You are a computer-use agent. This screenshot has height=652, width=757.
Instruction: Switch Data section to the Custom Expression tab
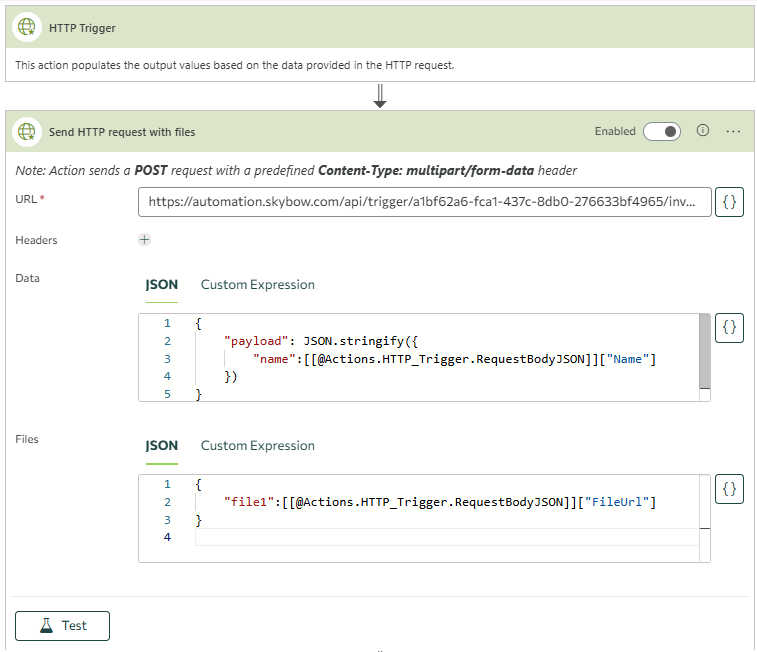pyautogui.click(x=257, y=285)
